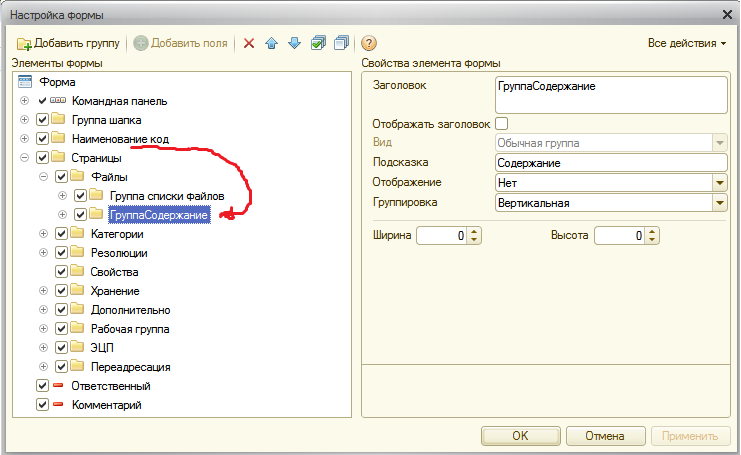Click the uncheck all elements icon
The image size is (741, 455).
click(x=341, y=43)
